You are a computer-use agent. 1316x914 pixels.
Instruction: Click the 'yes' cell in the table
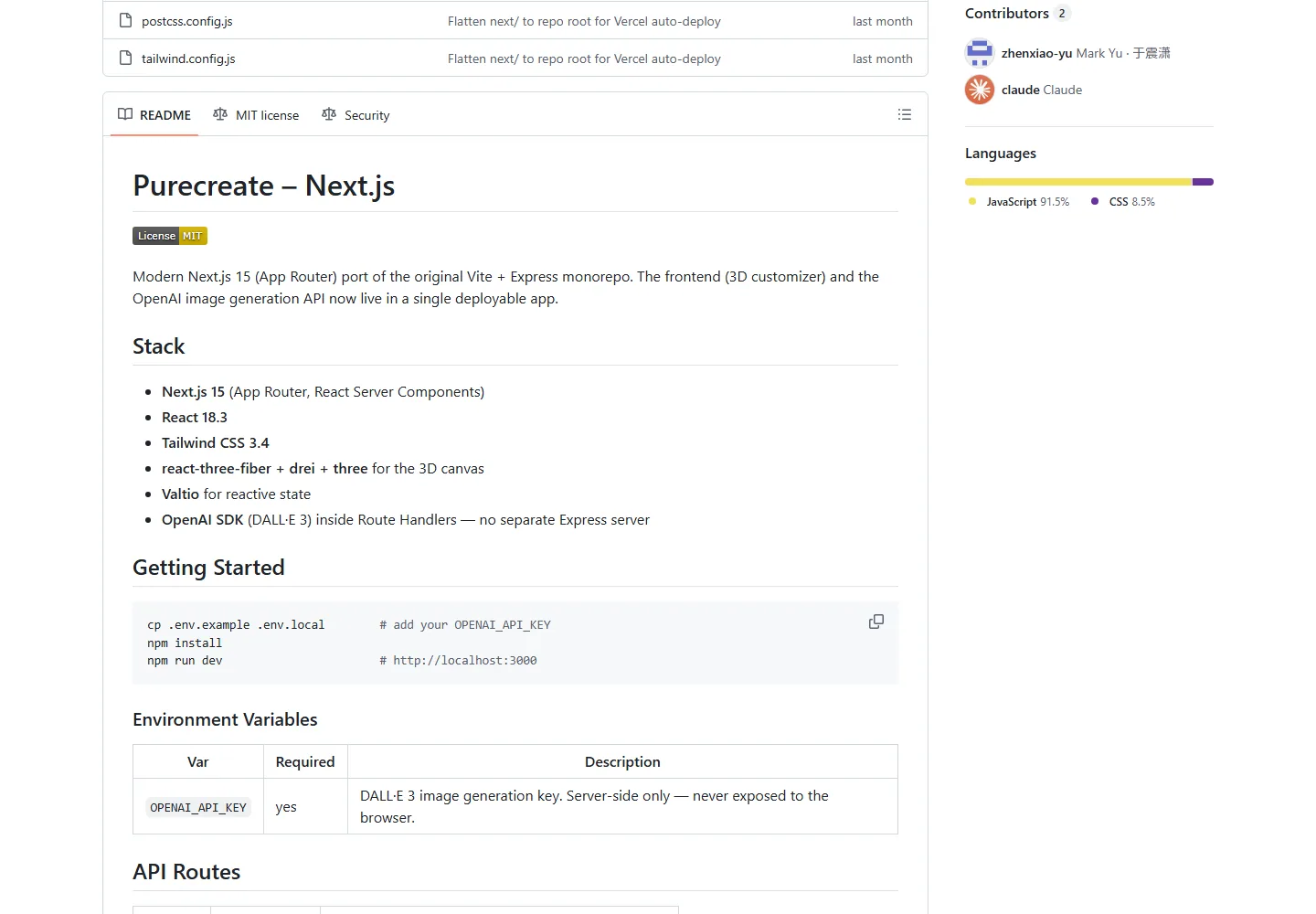305,807
